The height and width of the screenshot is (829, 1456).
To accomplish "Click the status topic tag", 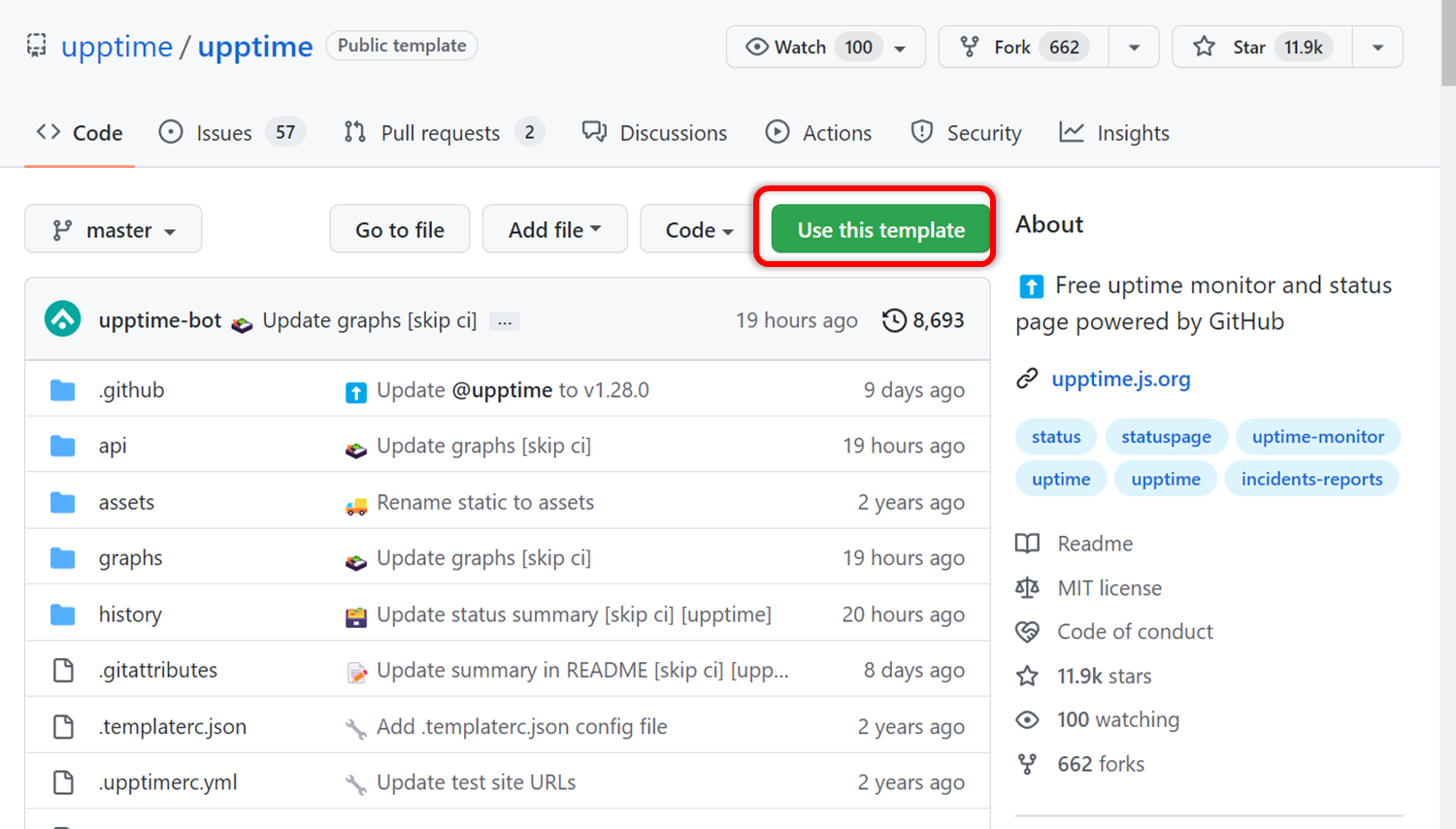I will pos(1056,437).
